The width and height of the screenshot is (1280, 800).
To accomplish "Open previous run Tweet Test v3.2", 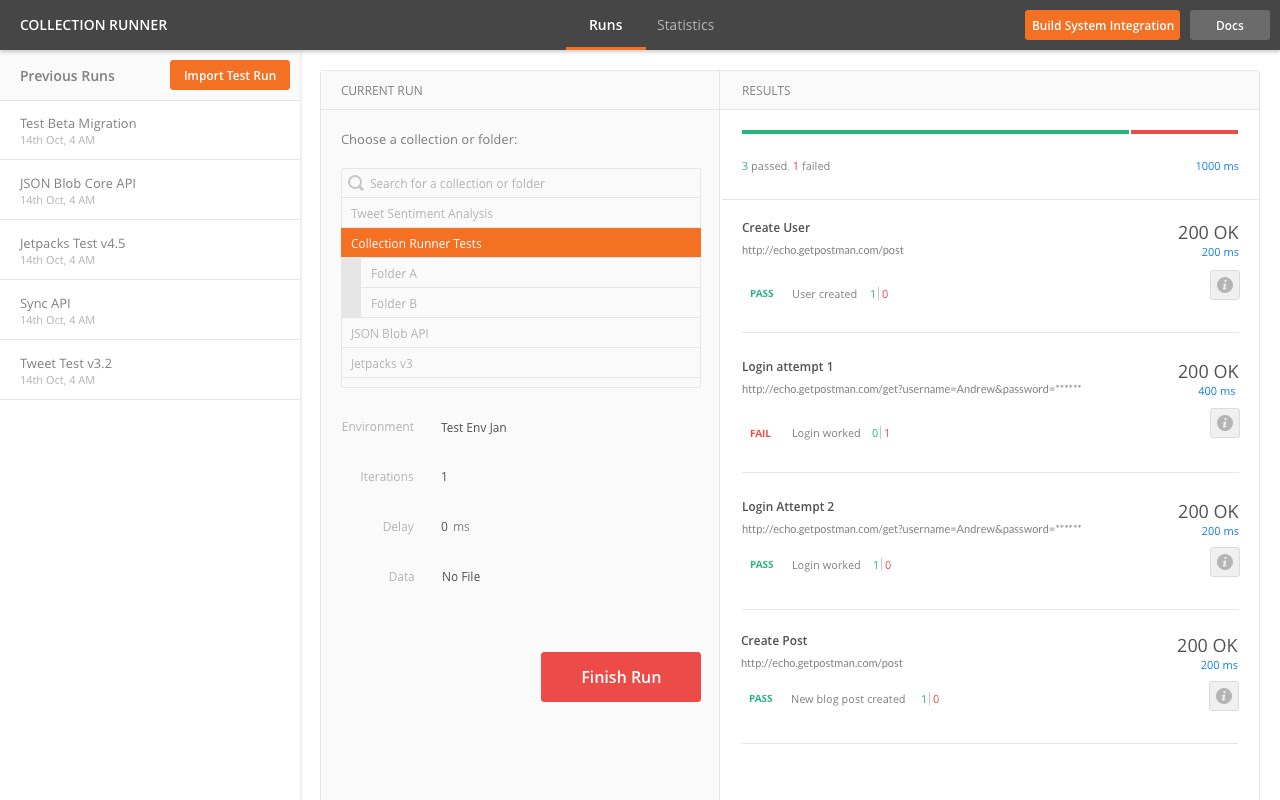I will (150, 370).
